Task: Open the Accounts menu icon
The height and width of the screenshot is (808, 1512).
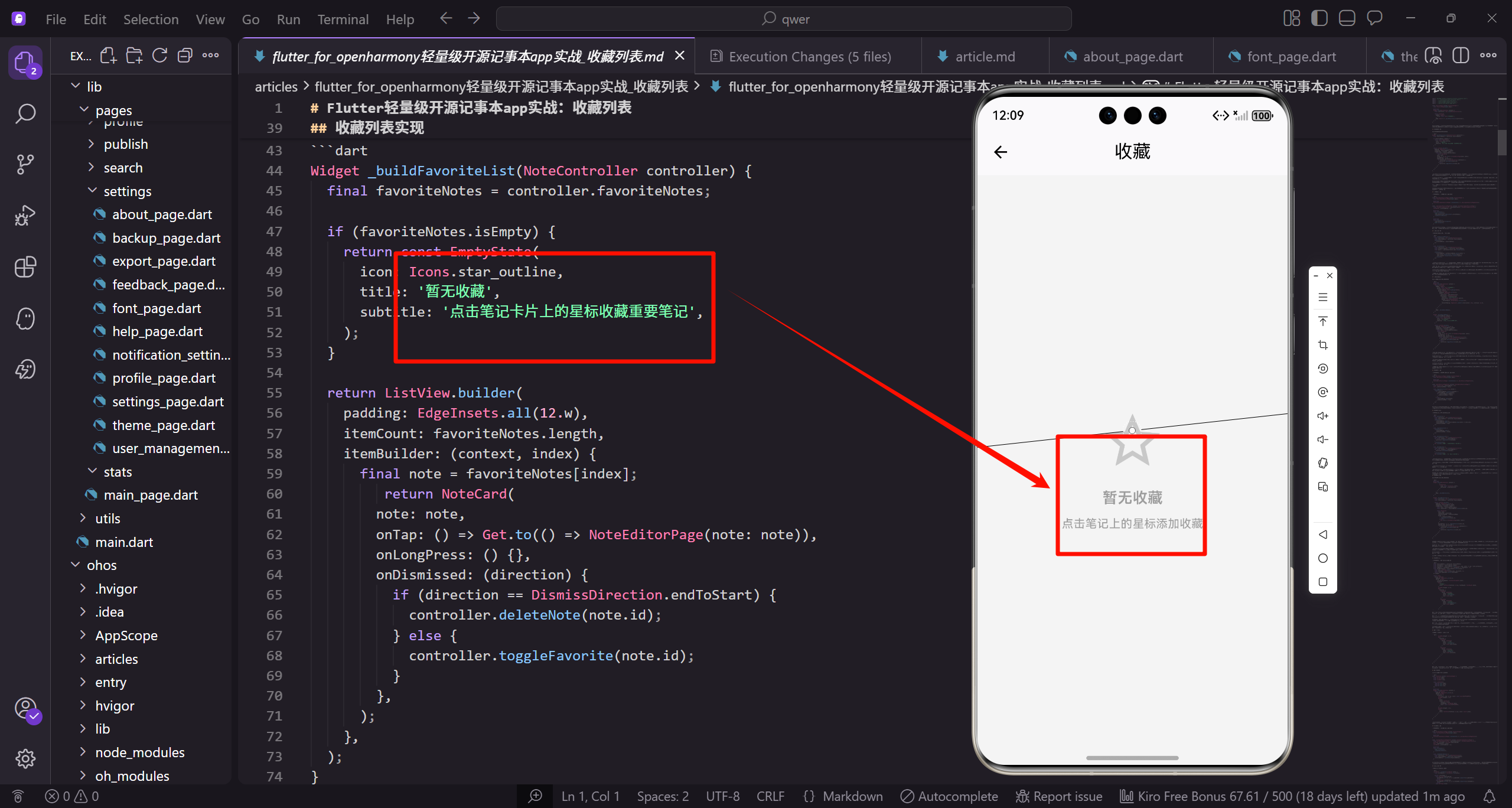Action: [x=25, y=708]
